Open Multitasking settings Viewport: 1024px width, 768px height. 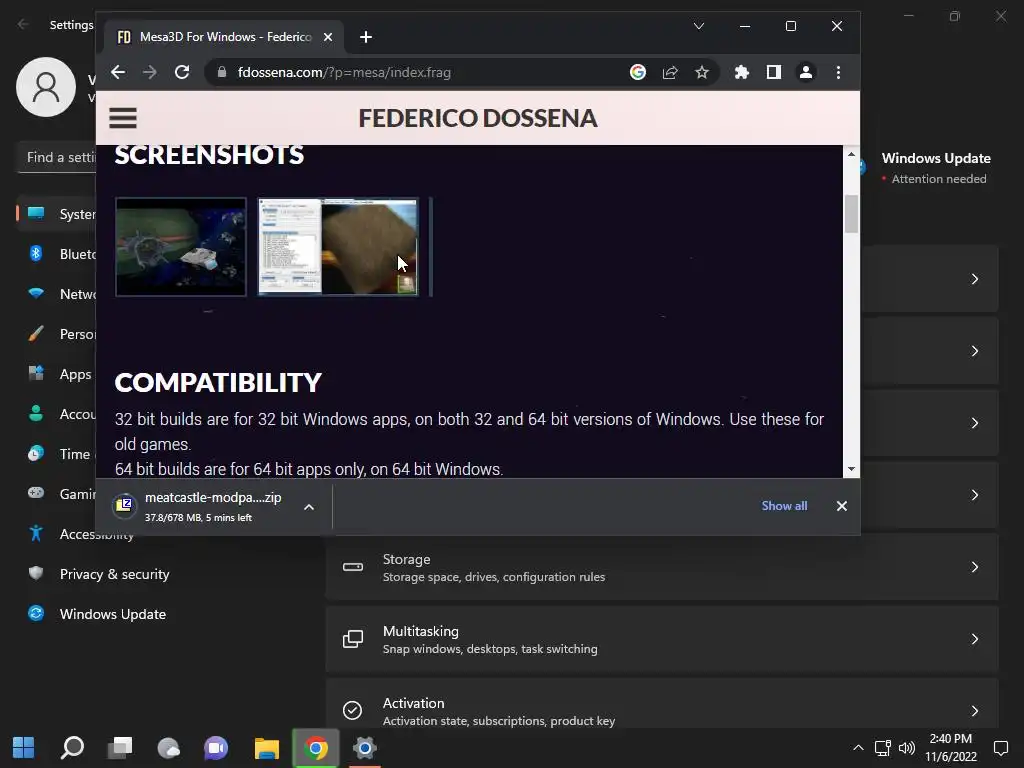pyautogui.click(x=662, y=639)
